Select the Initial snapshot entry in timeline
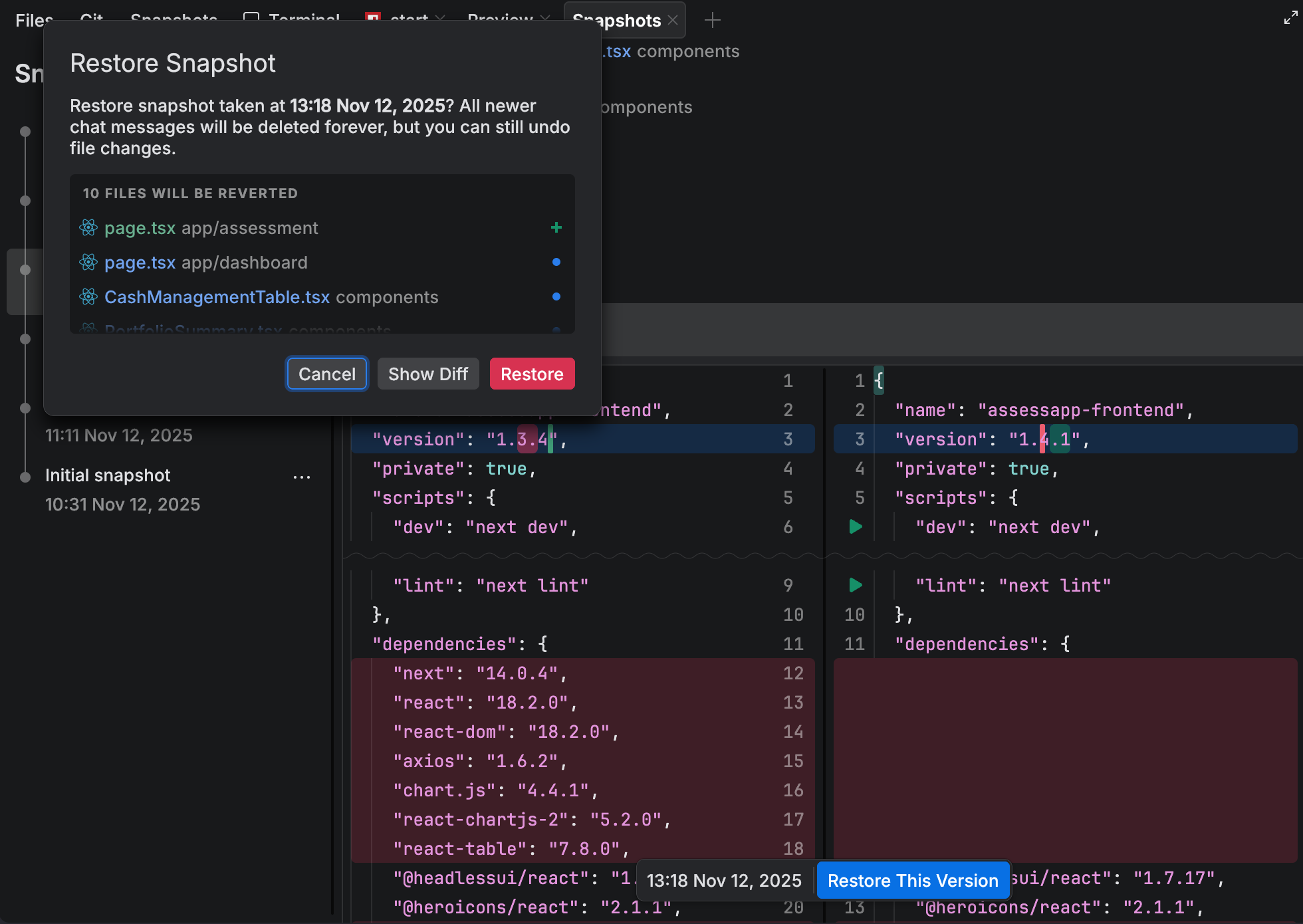 (x=108, y=476)
